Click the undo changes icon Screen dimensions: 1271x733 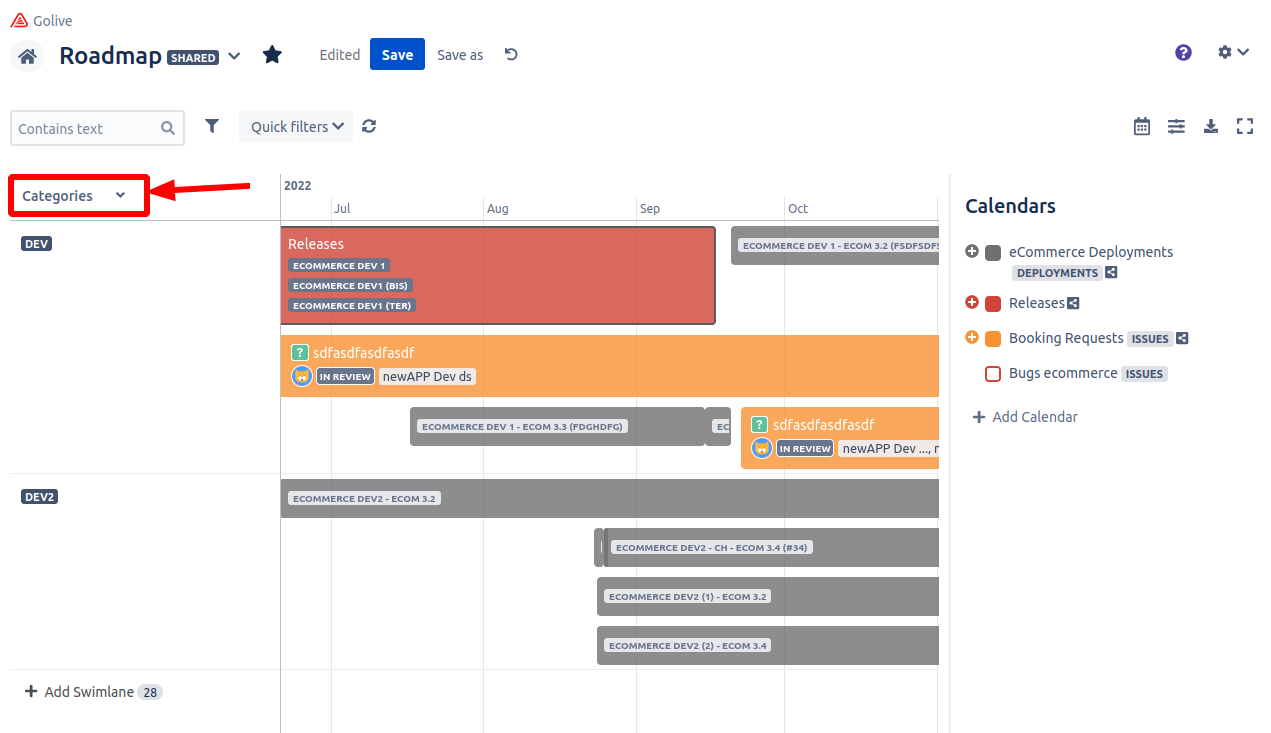click(511, 55)
